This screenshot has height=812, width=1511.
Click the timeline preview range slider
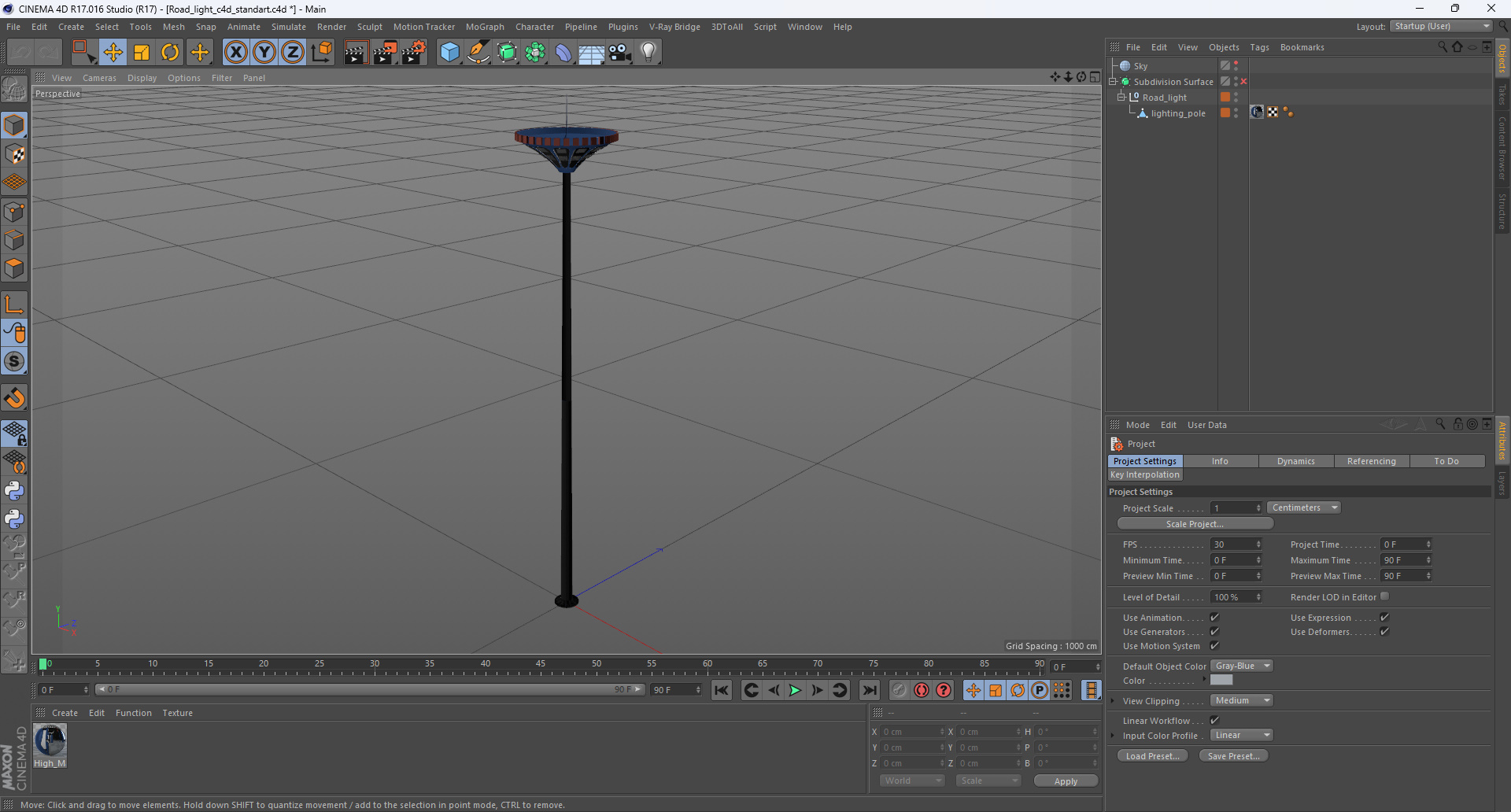click(370, 690)
